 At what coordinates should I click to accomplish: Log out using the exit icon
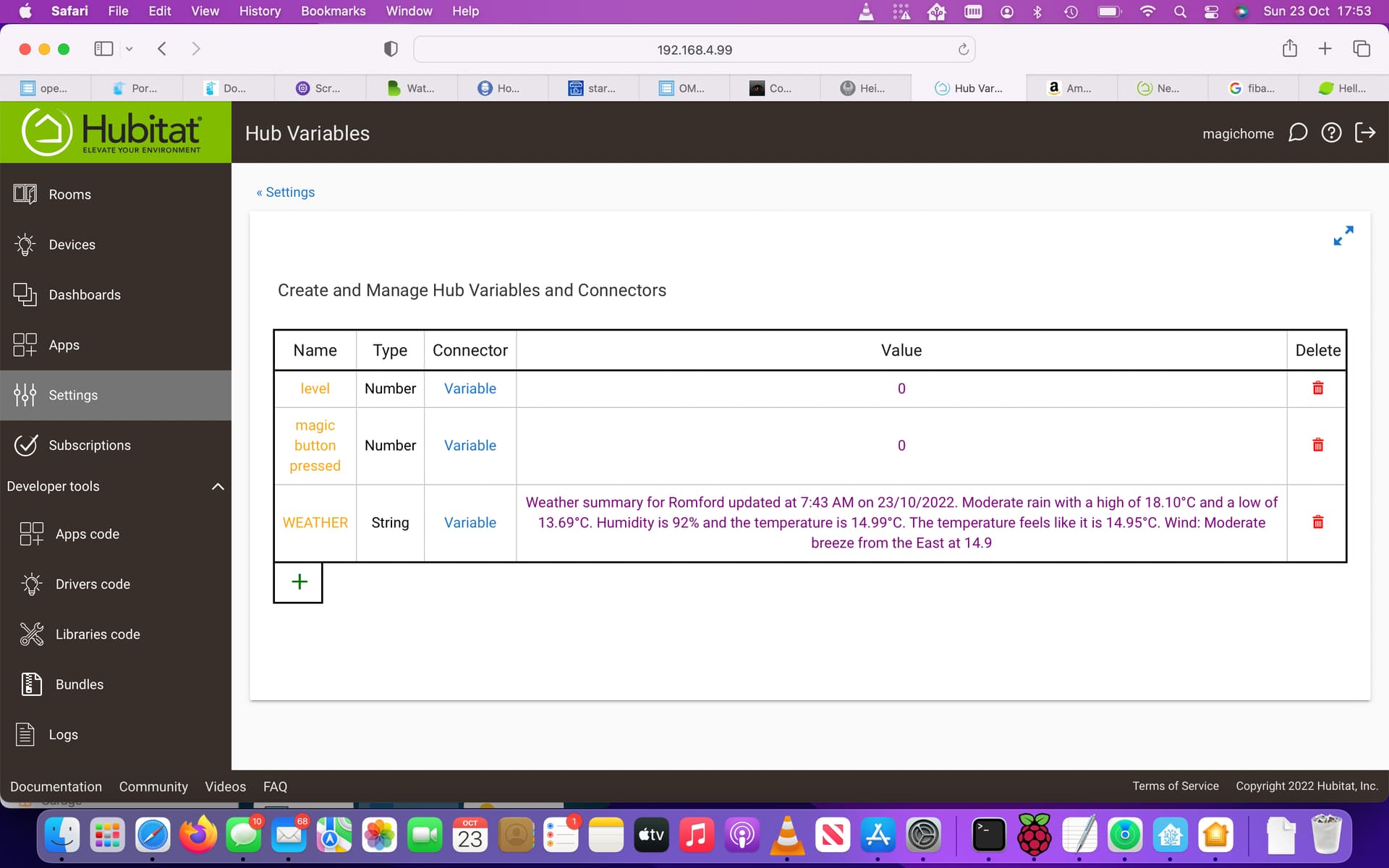click(1364, 133)
